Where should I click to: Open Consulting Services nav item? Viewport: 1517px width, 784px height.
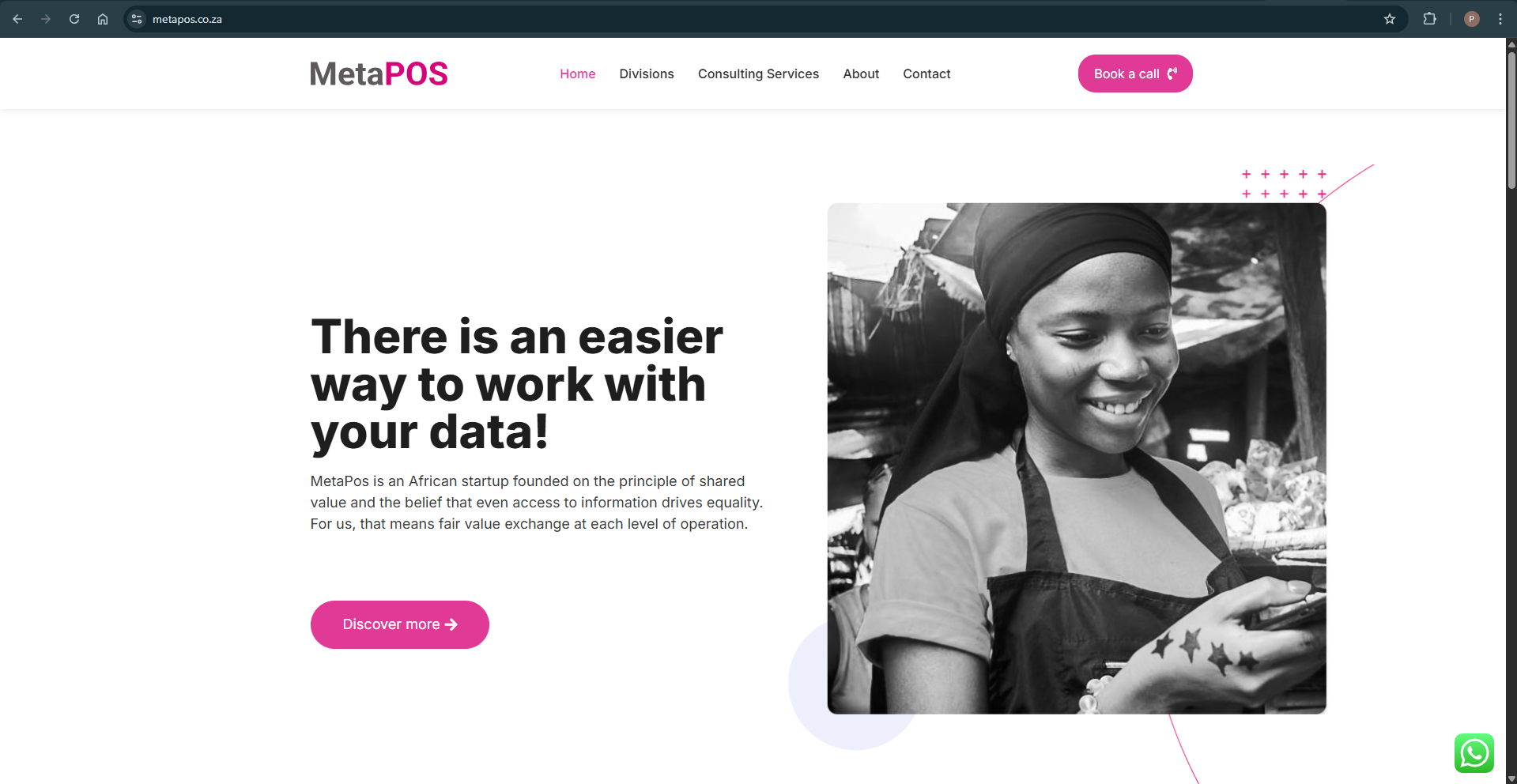tap(758, 73)
